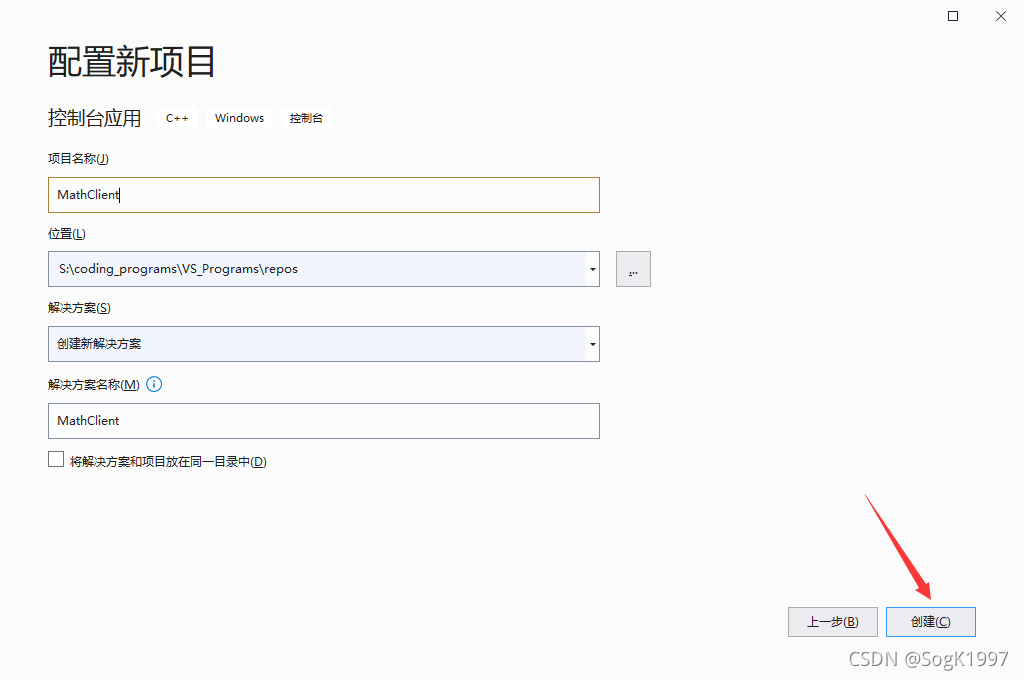This screenshot has height=680, width=1024.
Task: Check the same-directory solution and project checkbox
Action: point(56,459)
